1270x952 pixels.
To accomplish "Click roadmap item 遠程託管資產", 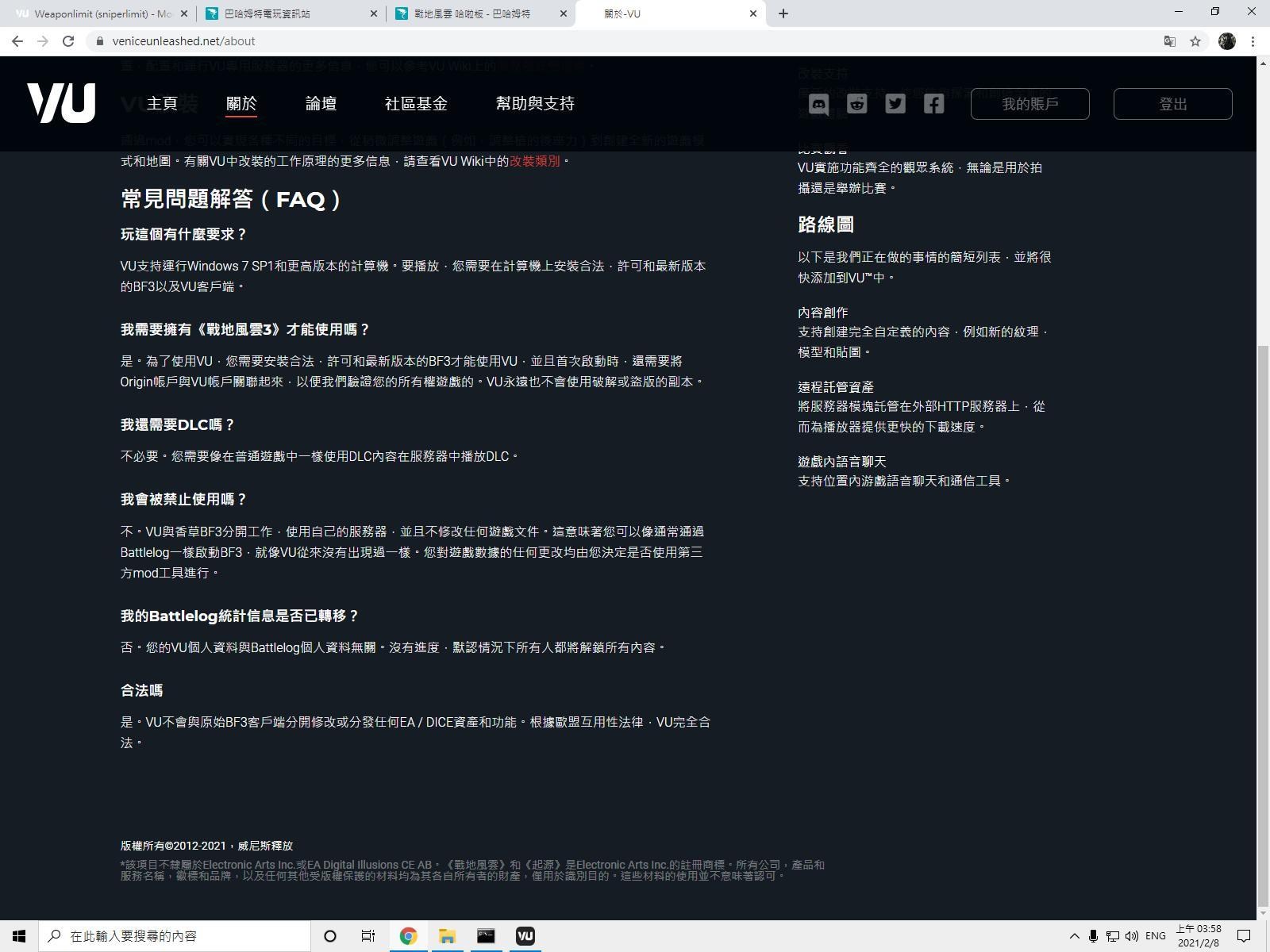I will click(x=836, y=387).
